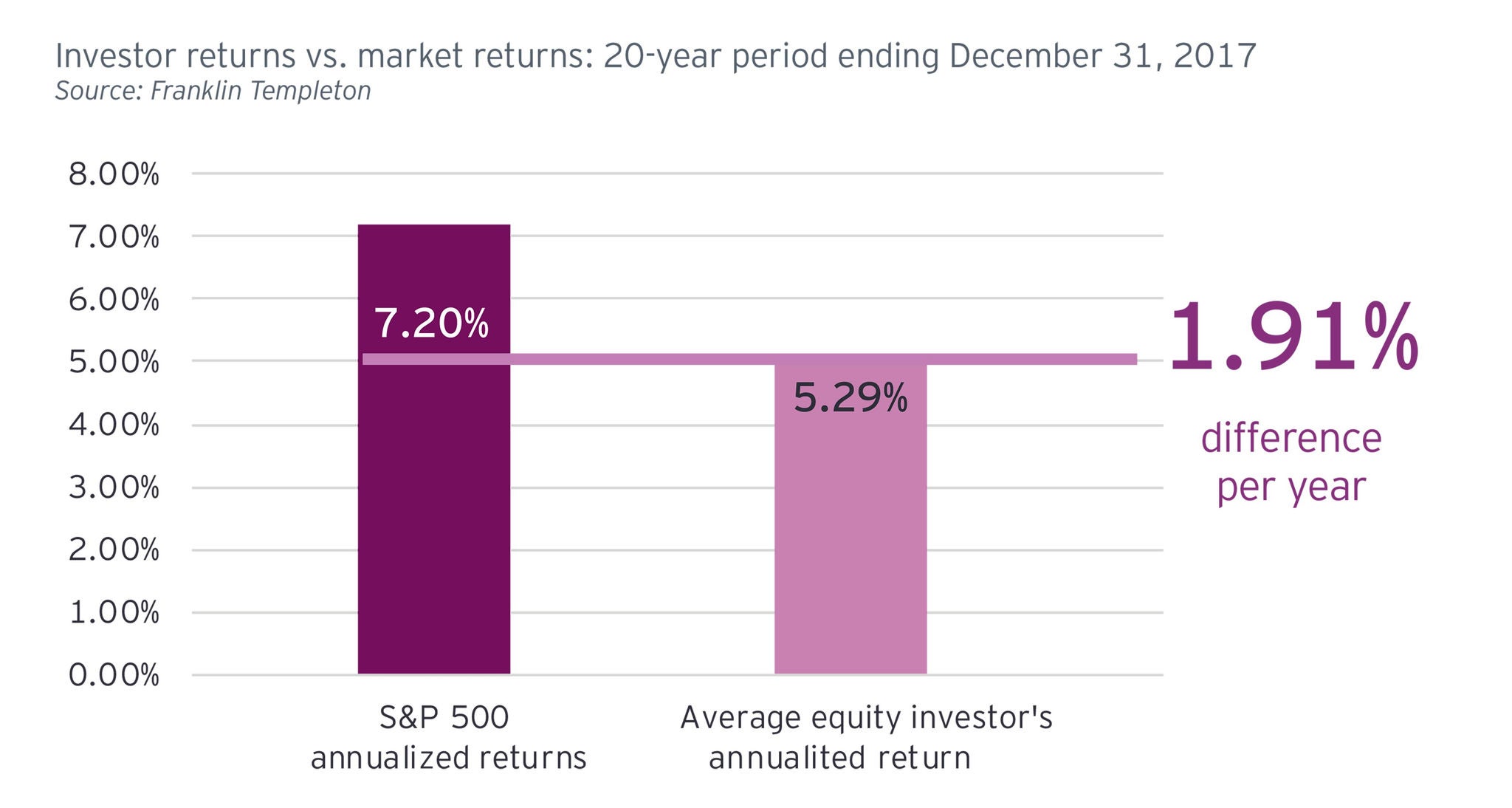Click the 7.20% data label
1512x808 pixels.
[431, 323]
